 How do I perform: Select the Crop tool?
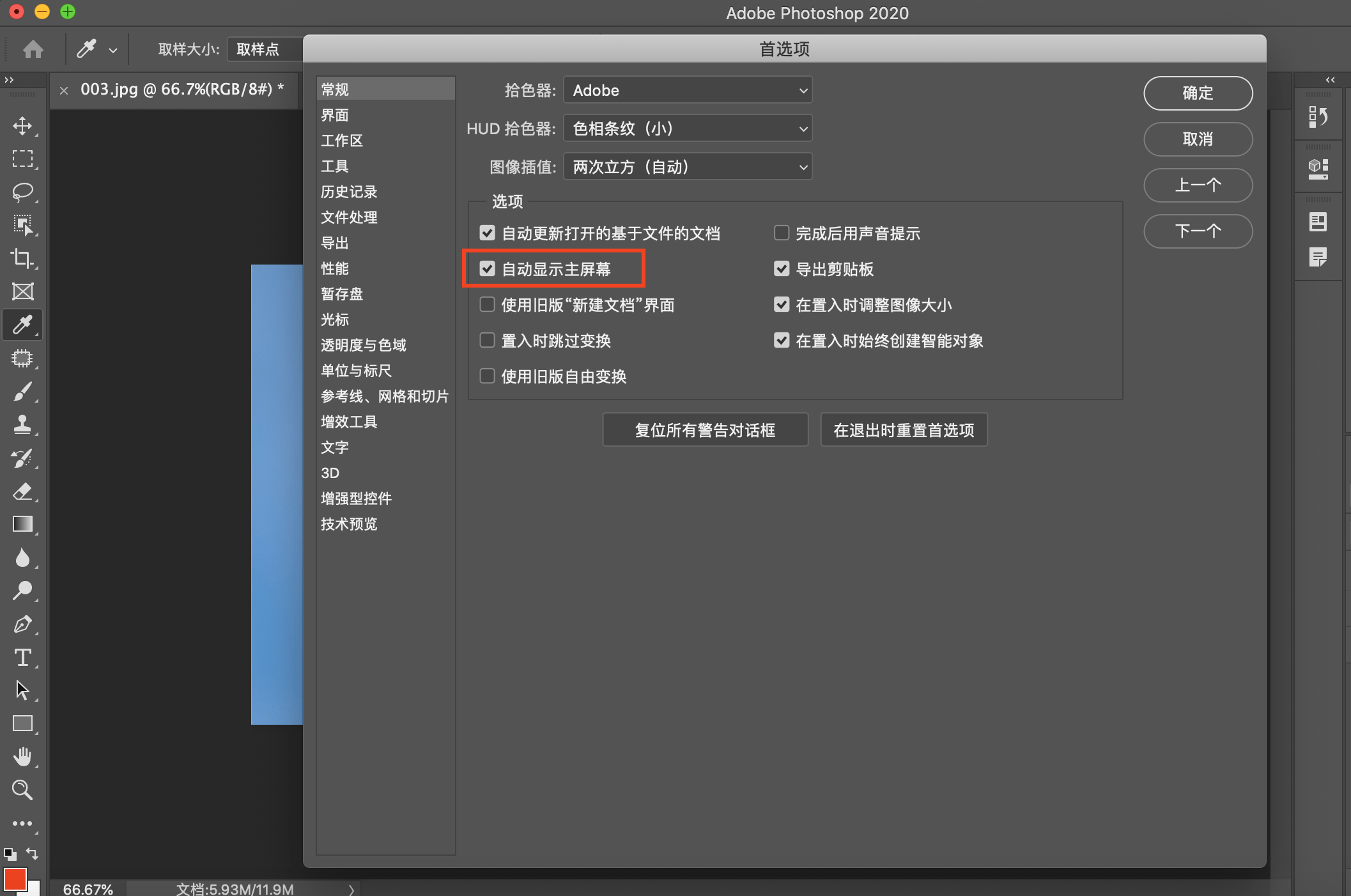22,258
